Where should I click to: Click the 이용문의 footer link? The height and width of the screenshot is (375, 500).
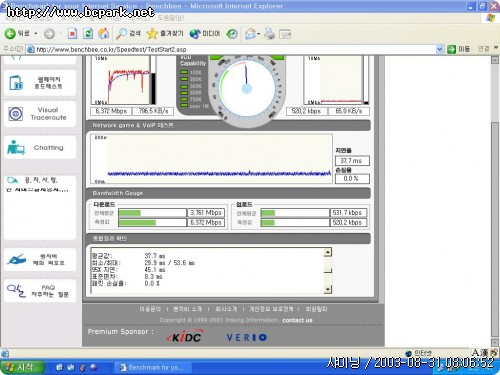point(150,309)
